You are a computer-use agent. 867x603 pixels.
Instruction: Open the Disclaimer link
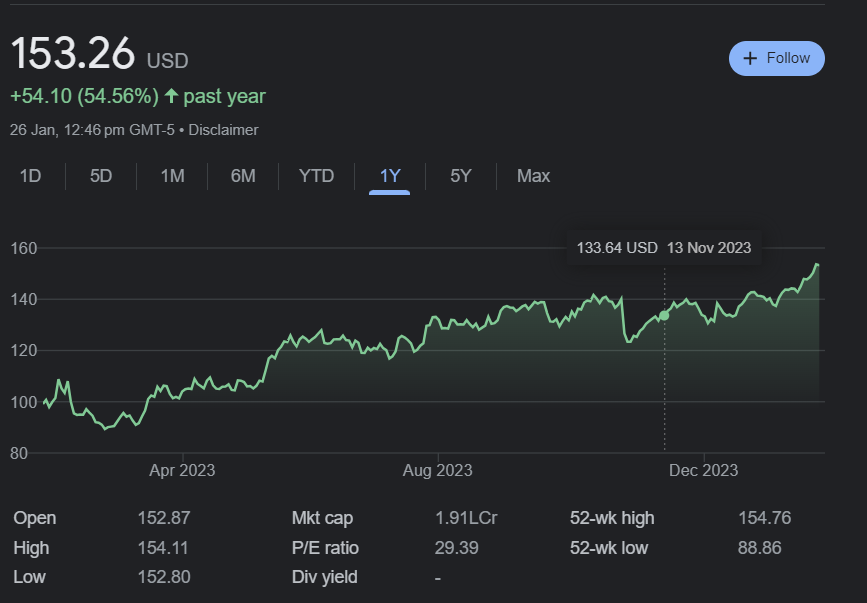tap(223, 130)
